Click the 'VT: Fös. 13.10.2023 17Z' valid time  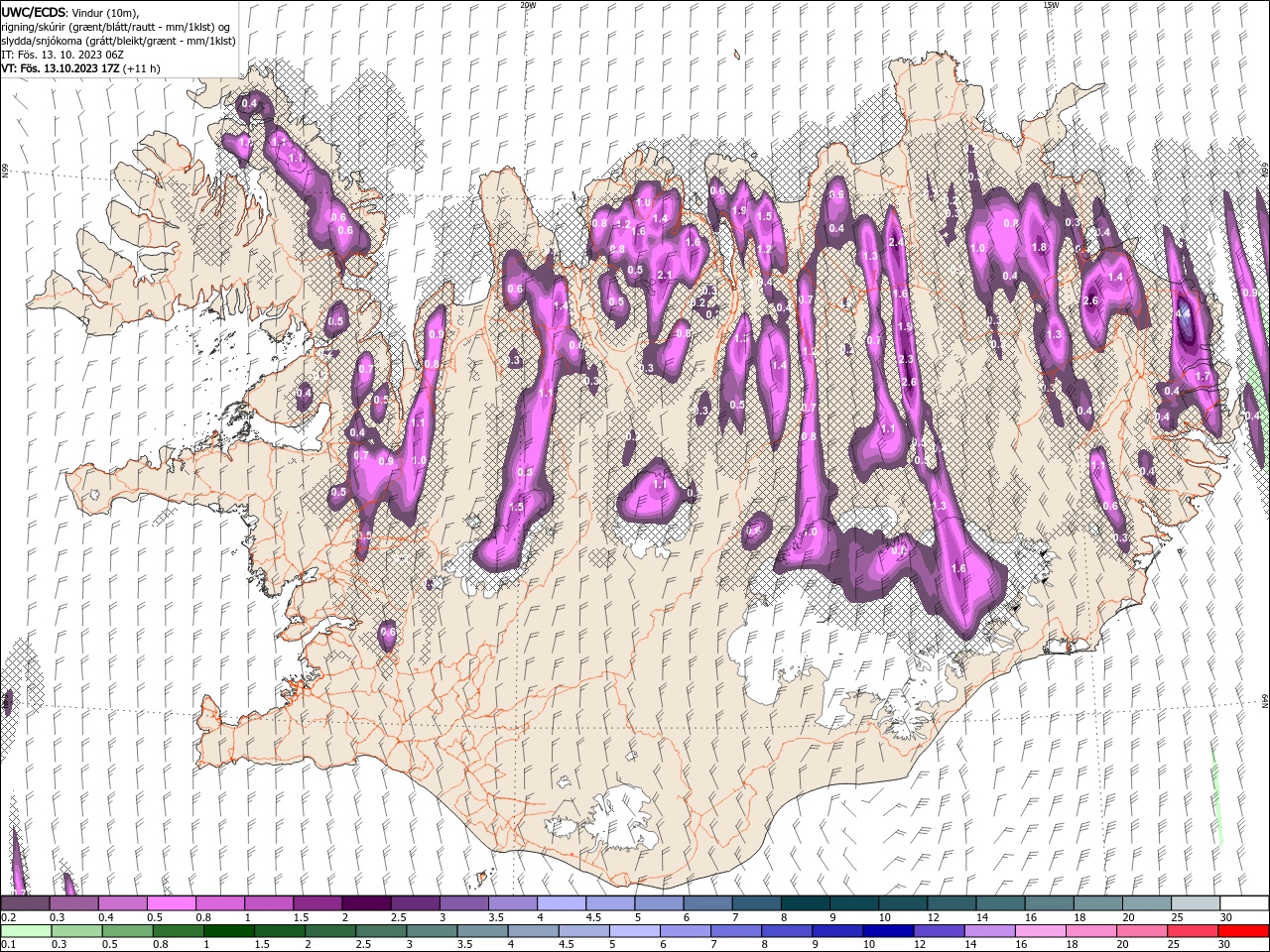click(x=61, y=68)
